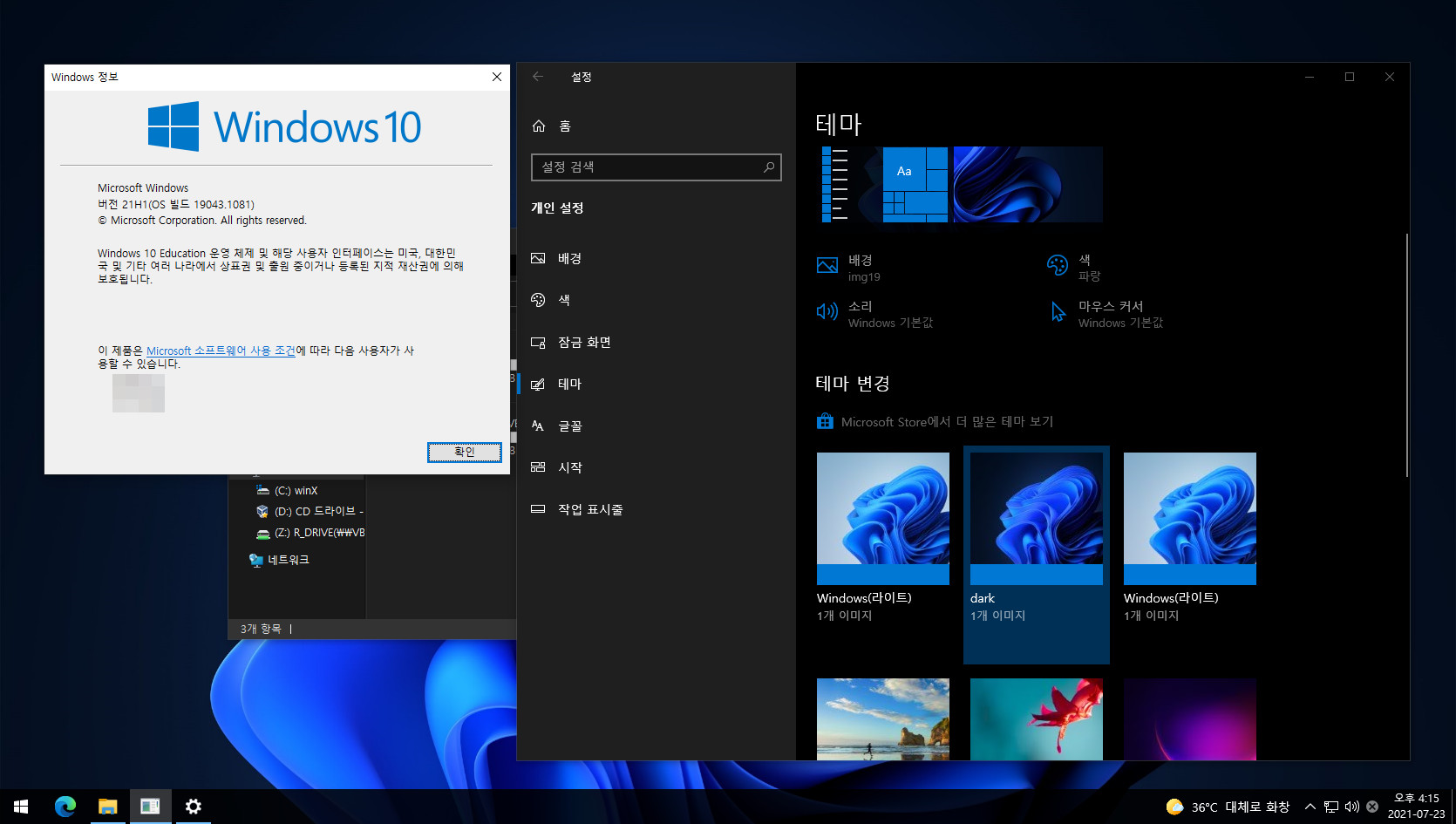This screenshot has height=824, width=1456.
Task: Click the theme Background picture icon (img19)
Action: (x=827, y=265)
